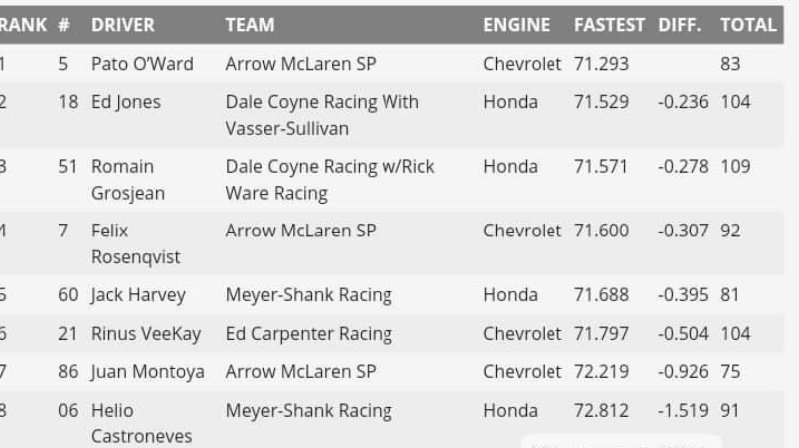Open Felix Rosenqvist's driver entry
Image resolution: width=799 pixels, height=448 pixels.
point(135,243)
